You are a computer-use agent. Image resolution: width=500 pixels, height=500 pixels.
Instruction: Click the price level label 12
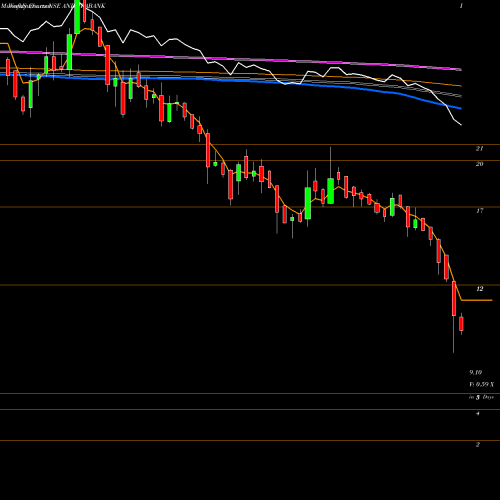coord(479,289)
